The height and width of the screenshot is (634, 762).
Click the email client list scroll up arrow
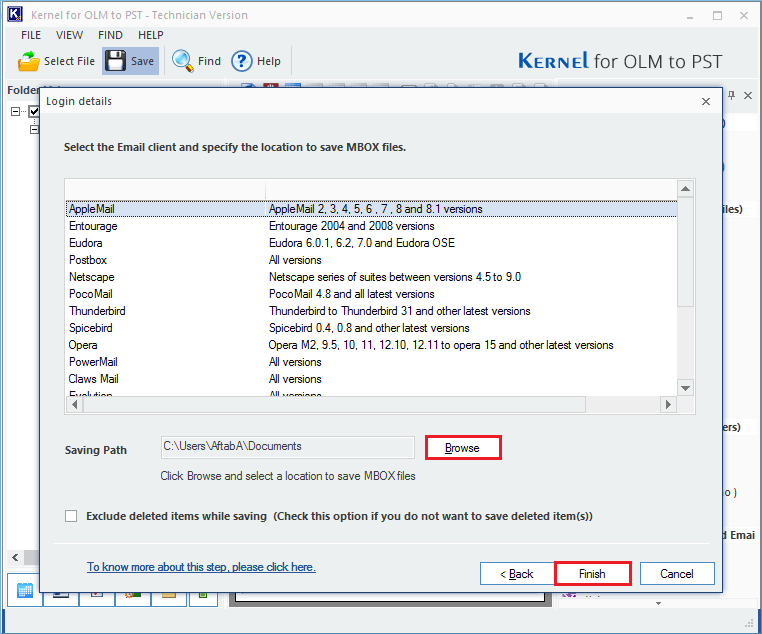685,188
